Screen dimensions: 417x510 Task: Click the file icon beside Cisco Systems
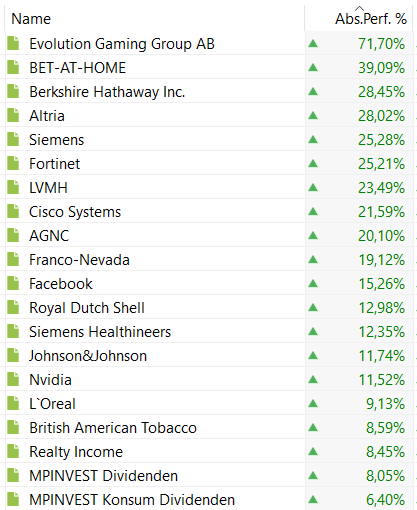(13, 211)
